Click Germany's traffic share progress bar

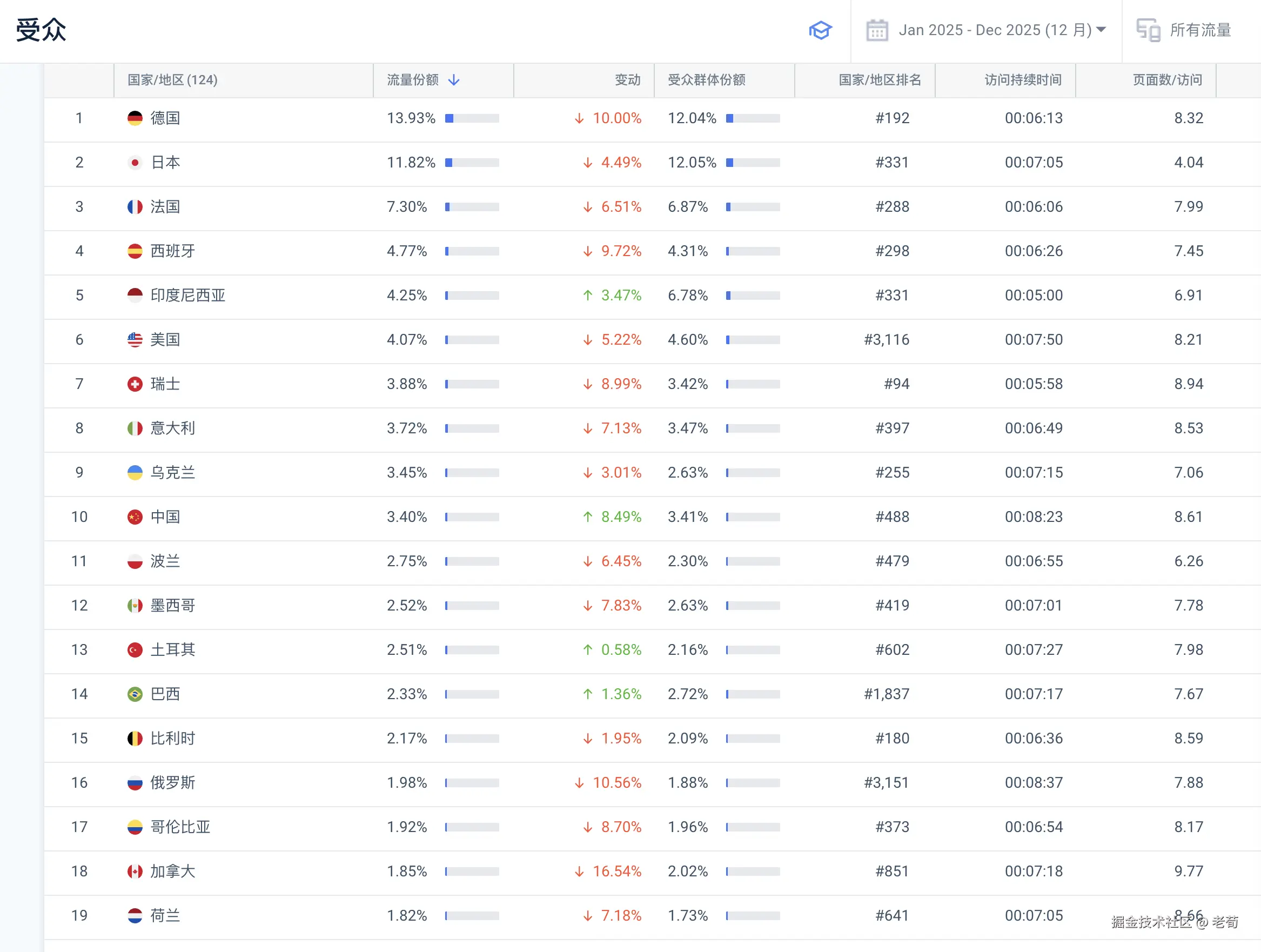472,118
